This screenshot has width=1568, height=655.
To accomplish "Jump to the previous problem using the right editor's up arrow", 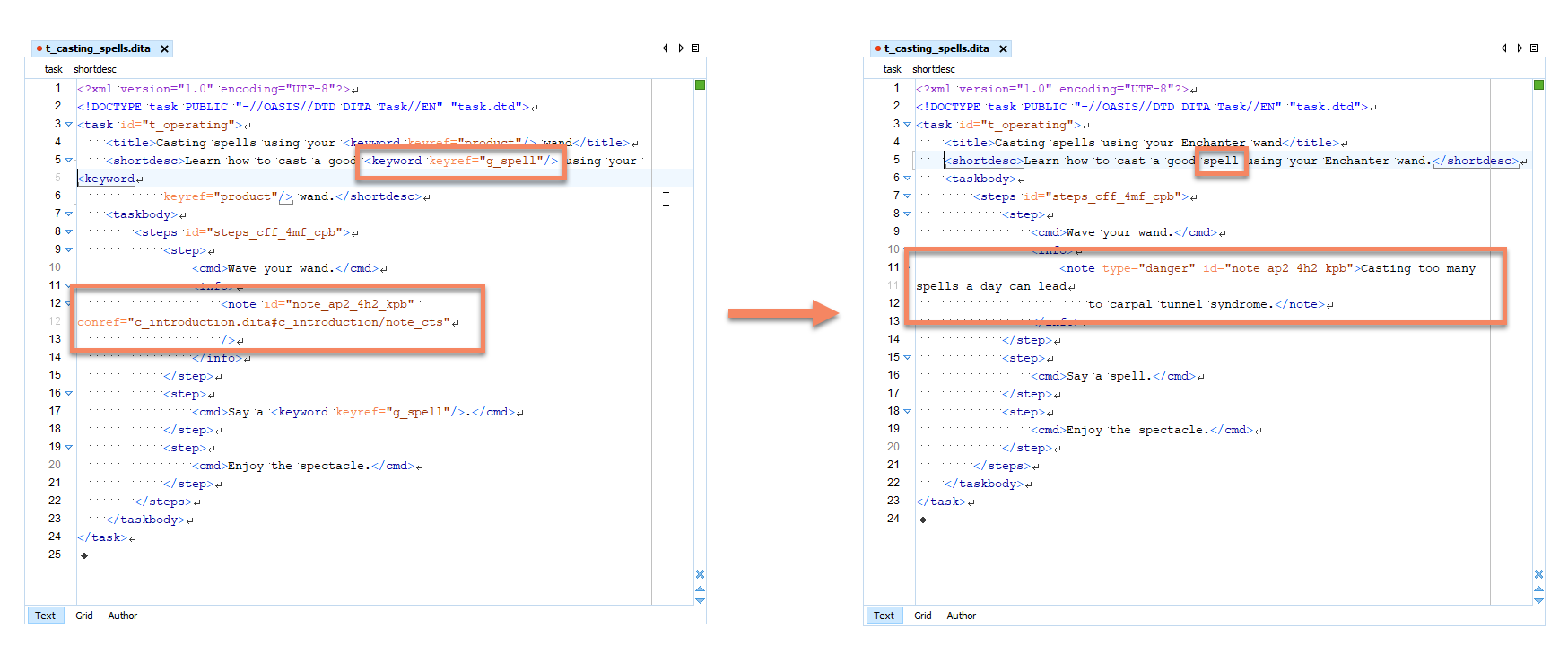I will click(x=1538, y=589).
